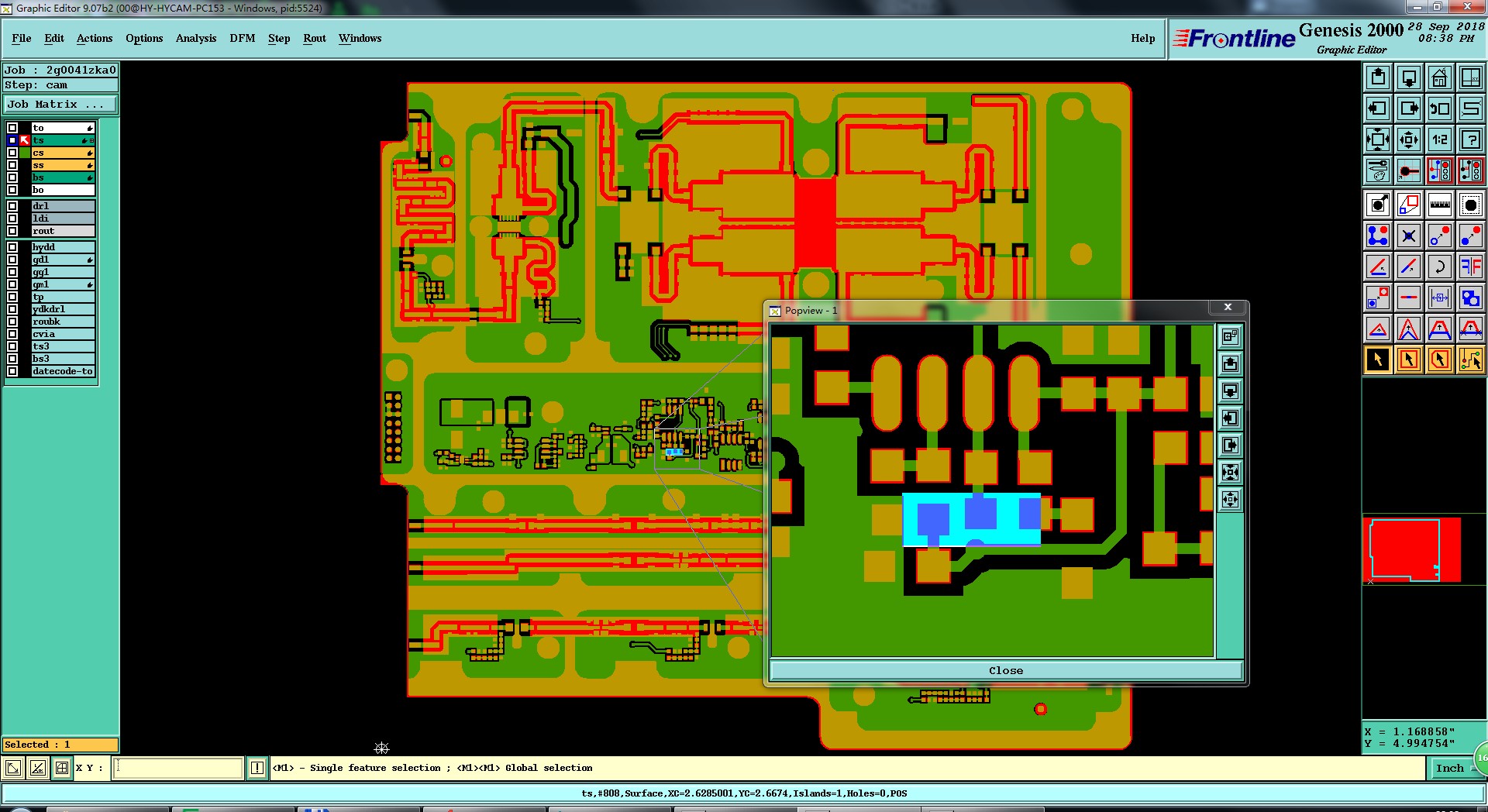
Task: Toggle the 'to' layer display box
Action: 12,128
